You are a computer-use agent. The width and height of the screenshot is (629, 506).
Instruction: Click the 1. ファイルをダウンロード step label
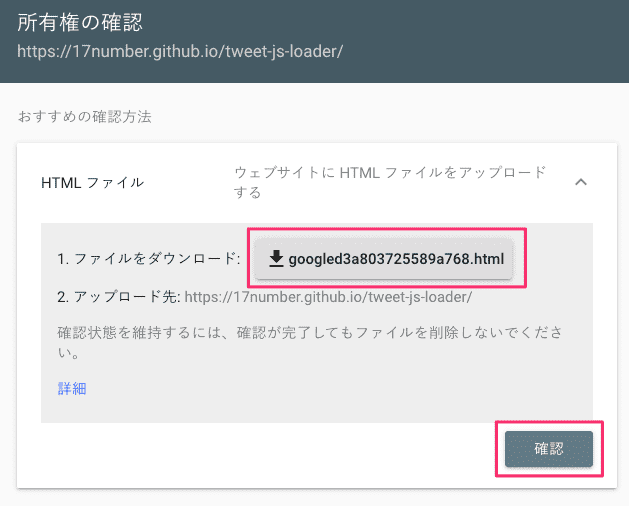148,260
